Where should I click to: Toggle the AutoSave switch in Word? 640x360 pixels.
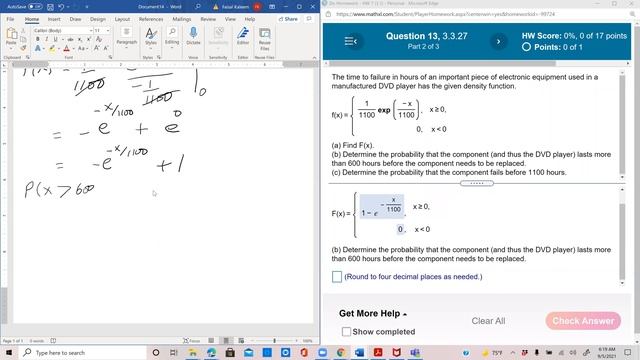coord(35,7)
